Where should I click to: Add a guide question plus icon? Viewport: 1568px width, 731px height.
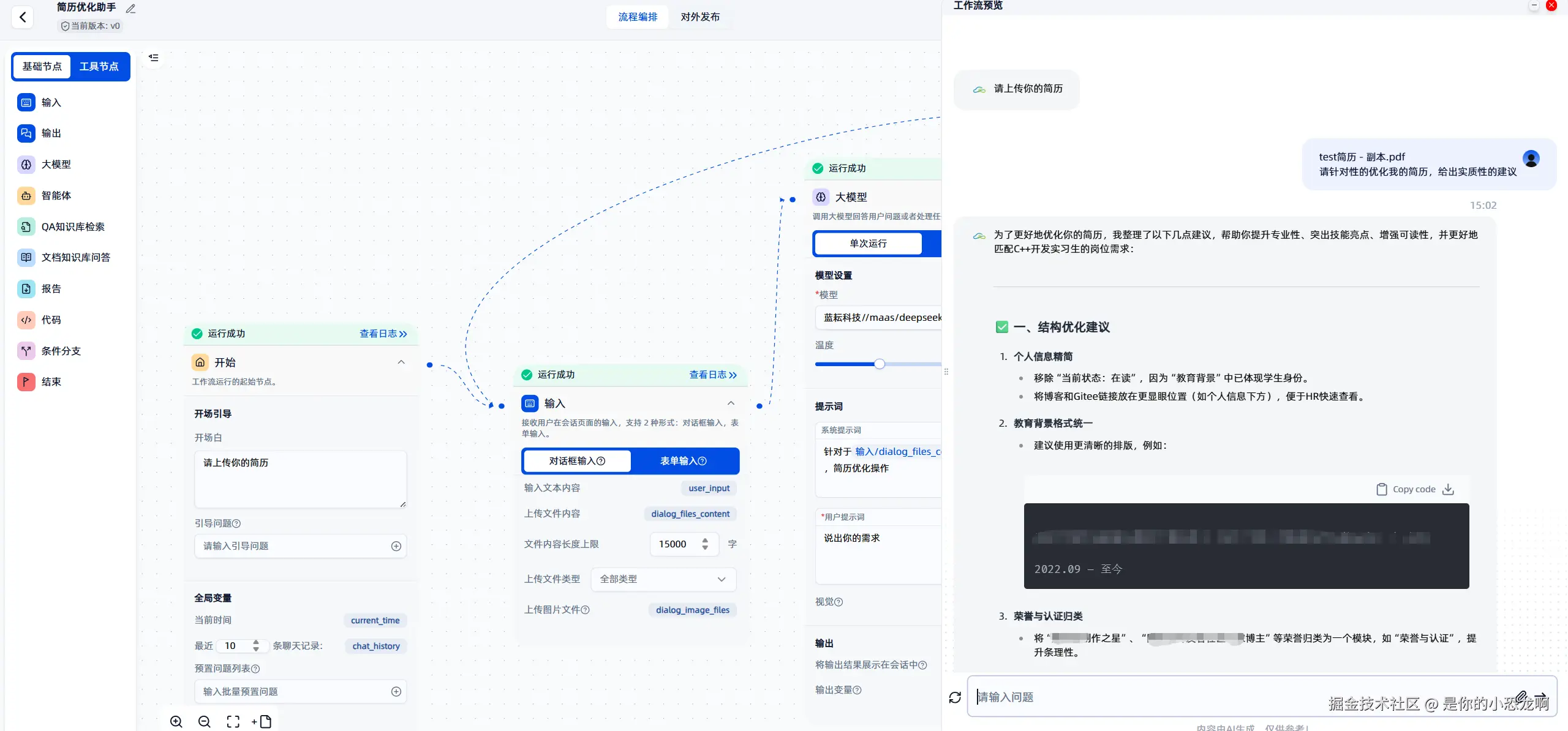click(396, 546)
